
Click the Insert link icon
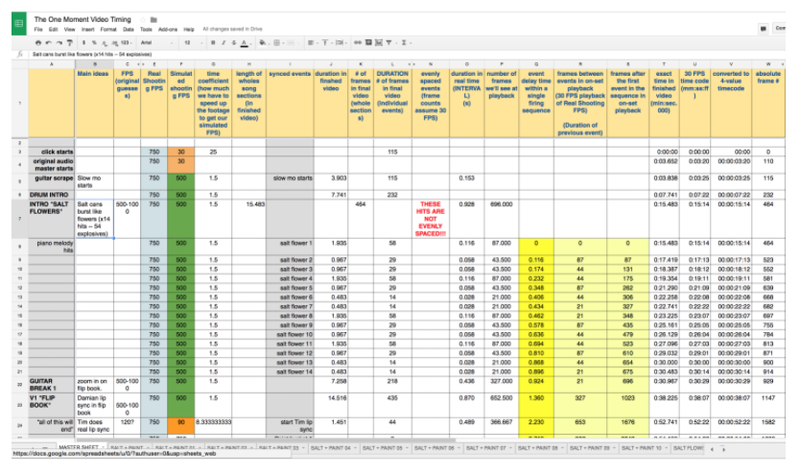[x=358, y=43]
